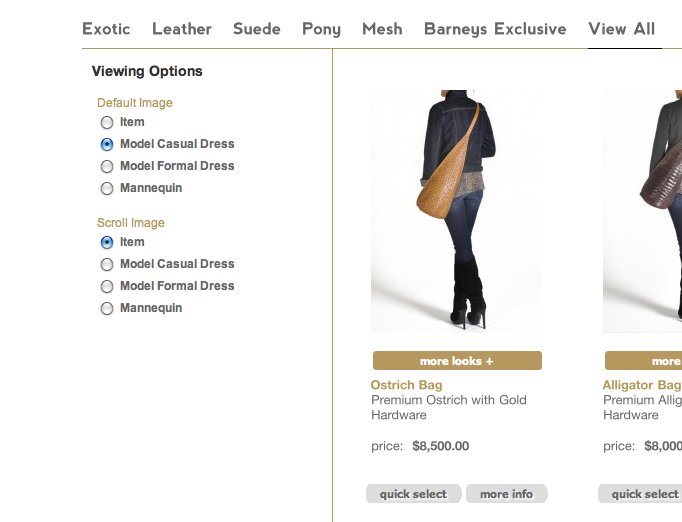Viewport: 682px width, 522px height.
Task: Set Scroll Image to Model Casual Dress
Action: (x=107, y=265)
